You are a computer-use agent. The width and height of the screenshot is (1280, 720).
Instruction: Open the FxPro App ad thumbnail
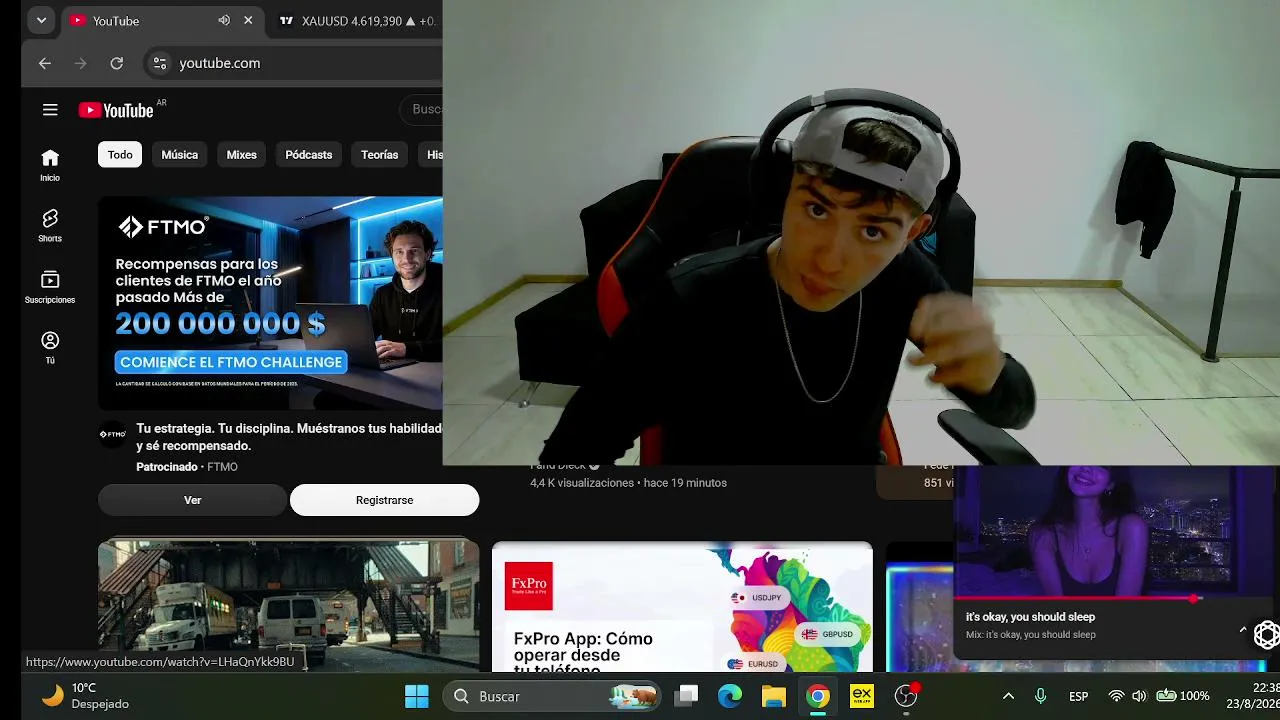682,607
